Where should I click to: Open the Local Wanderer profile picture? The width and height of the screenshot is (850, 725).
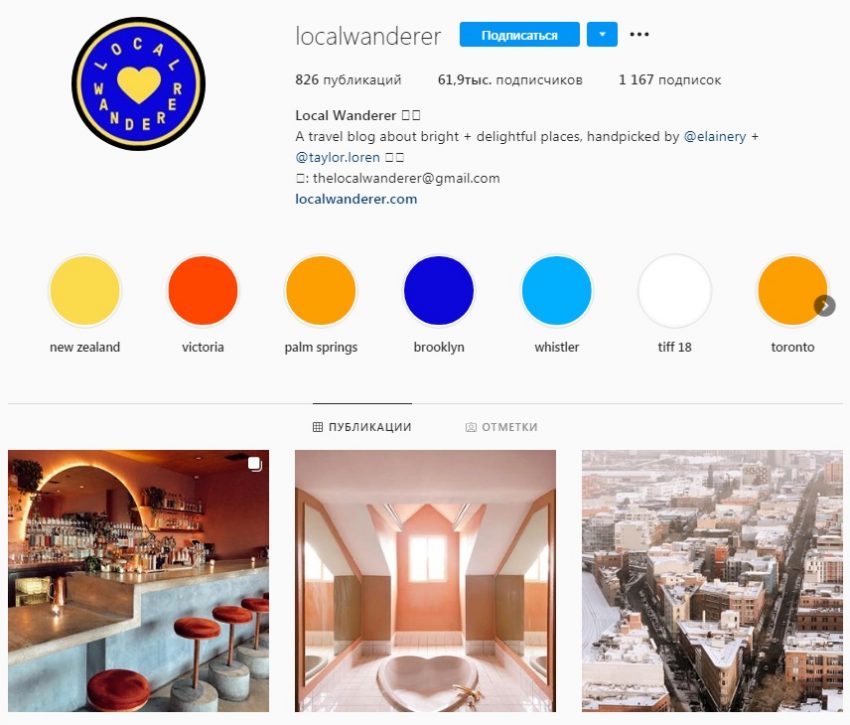point(138,84)
